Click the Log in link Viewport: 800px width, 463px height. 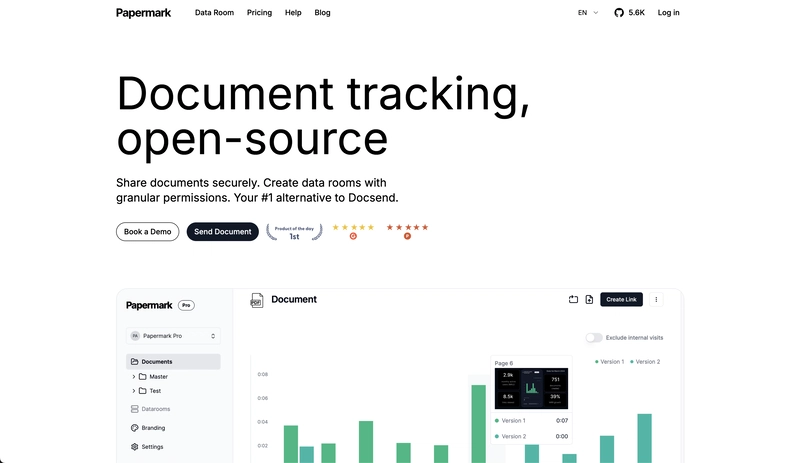pyautogui.click(x=668, y=13)
